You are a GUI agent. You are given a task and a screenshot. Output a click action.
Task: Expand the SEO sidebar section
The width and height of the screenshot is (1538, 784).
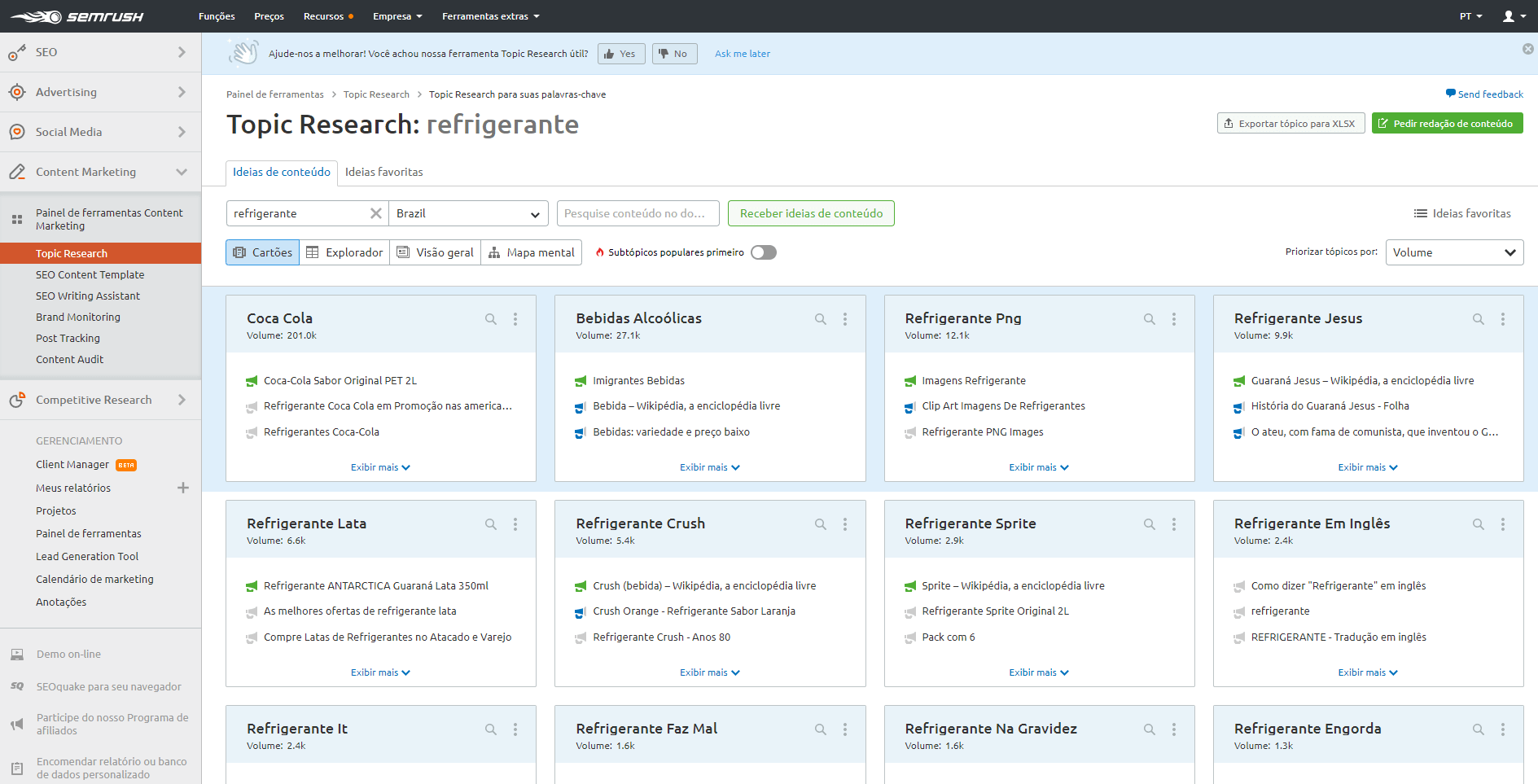coord(100,52)
